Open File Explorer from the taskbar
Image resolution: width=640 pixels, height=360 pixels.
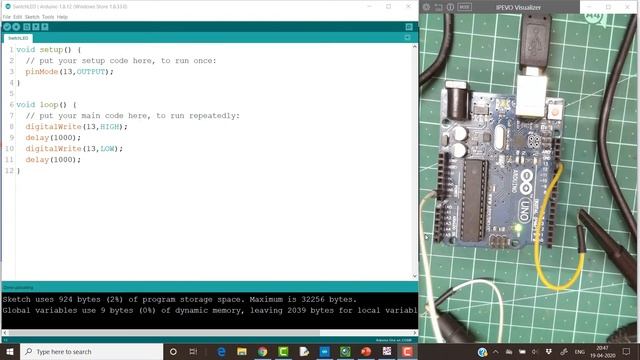click(242, 351)
